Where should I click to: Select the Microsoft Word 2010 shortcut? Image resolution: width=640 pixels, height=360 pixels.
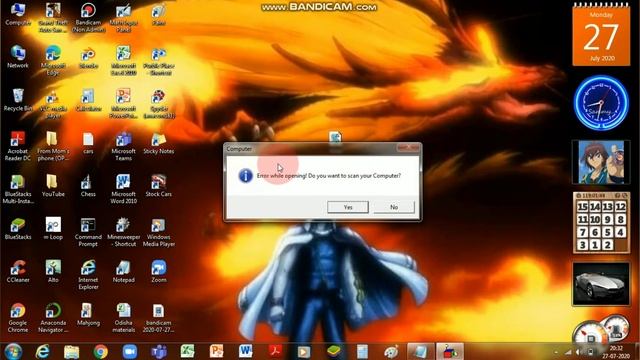[123, 189]
